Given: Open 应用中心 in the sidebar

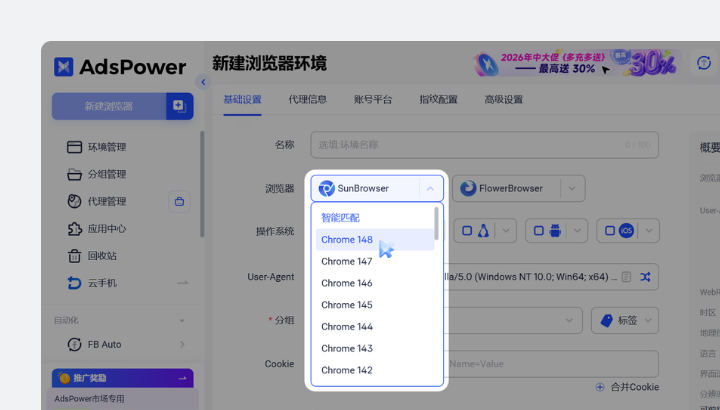Looking at the screenshot, I should [x=107, y=229].
